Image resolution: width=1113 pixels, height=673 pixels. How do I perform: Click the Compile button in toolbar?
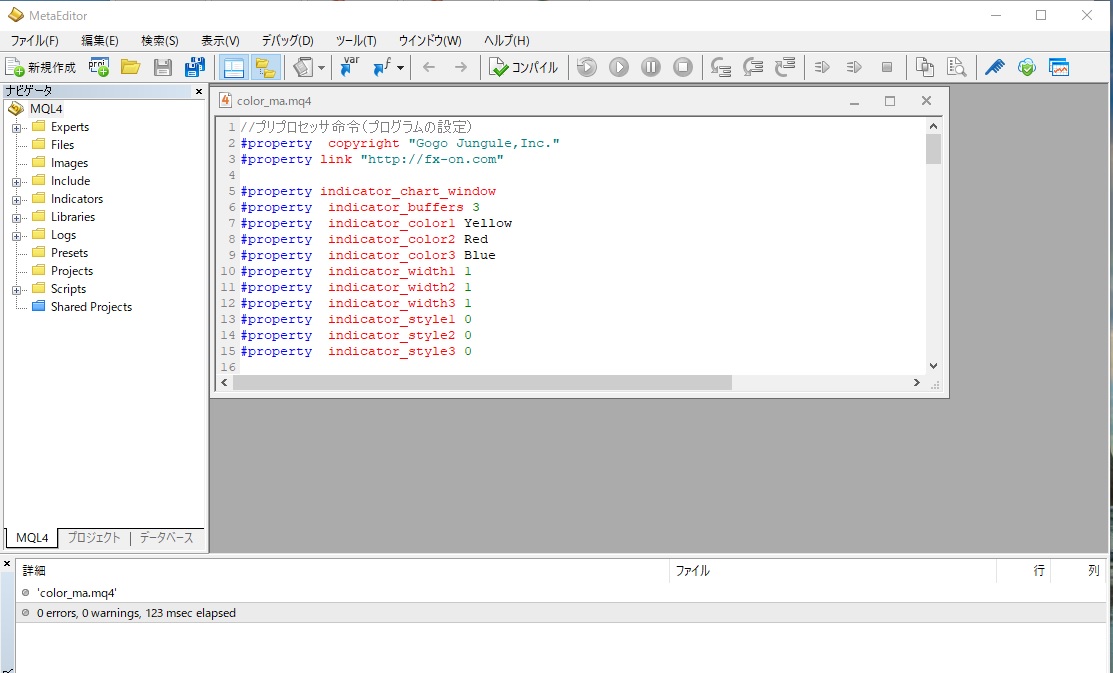pos(523,67)
